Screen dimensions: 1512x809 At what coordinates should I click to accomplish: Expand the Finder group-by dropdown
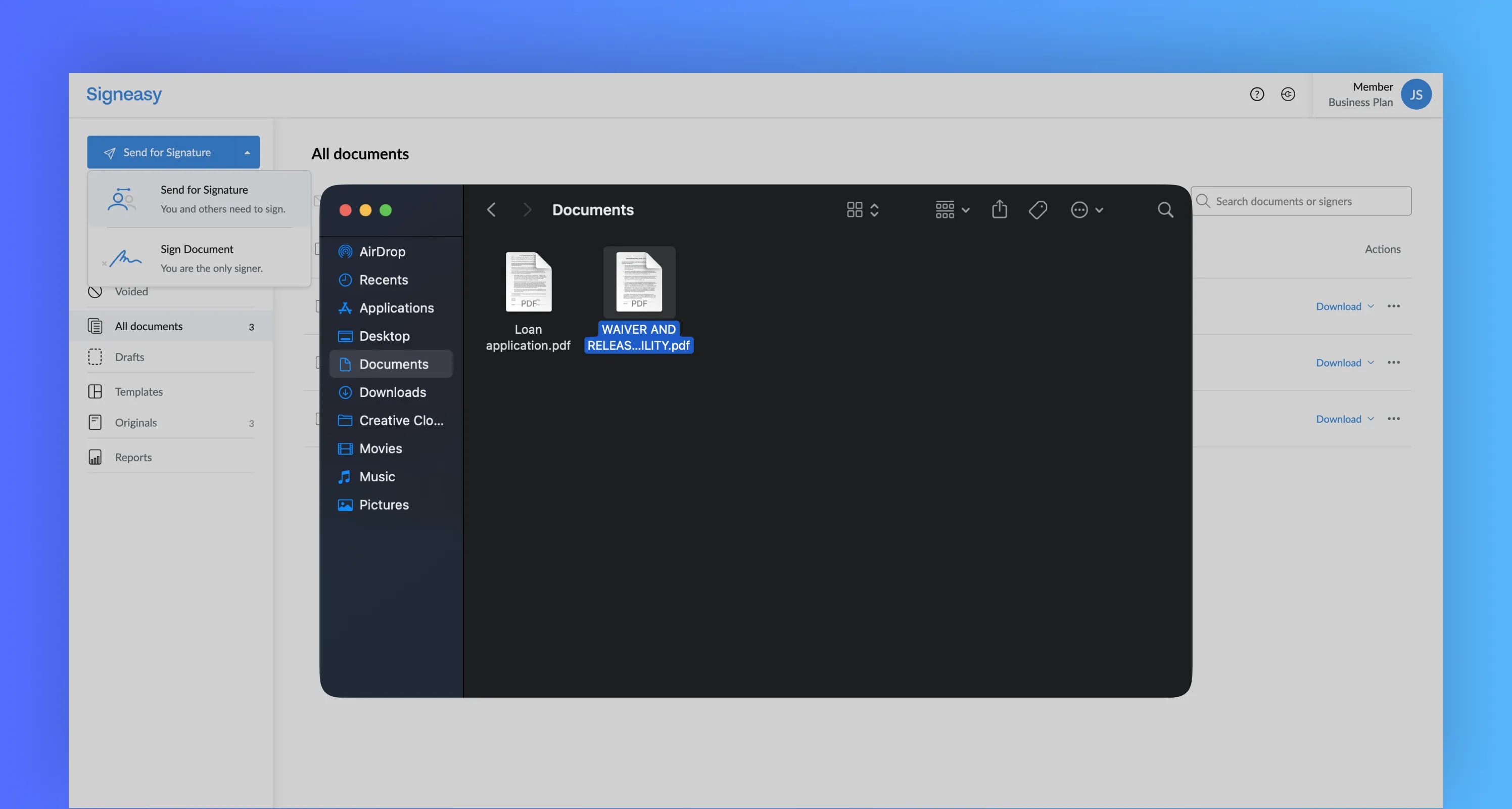coord(952,210)
